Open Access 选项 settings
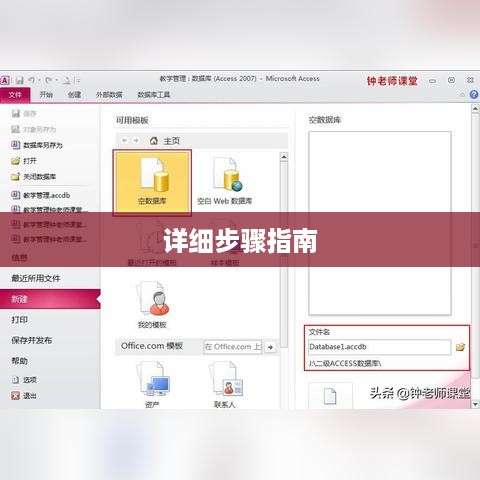480x480 pixels. (24, 380)
